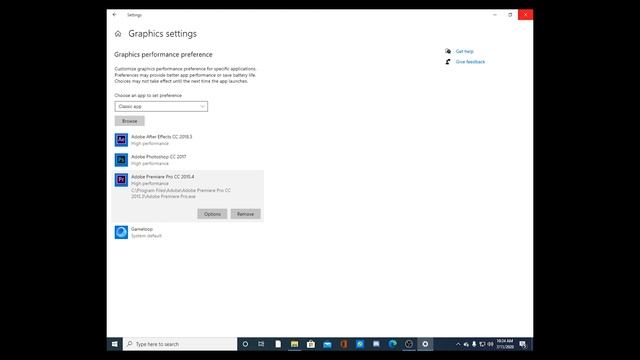Show hidden tray icons chevron
The height and width of the screenshot is (360, 640).
(x=458, y=344)
